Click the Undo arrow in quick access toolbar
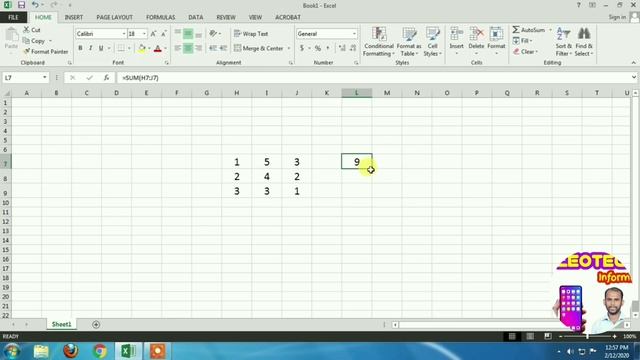The width and height of the screenshot is (640, 360). coord(35,5)
